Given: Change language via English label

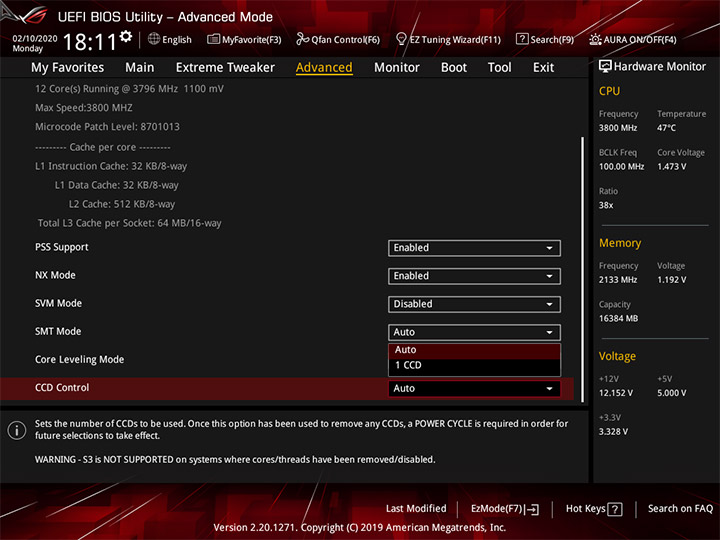Looking at the screenshot, I should (177, 40).
